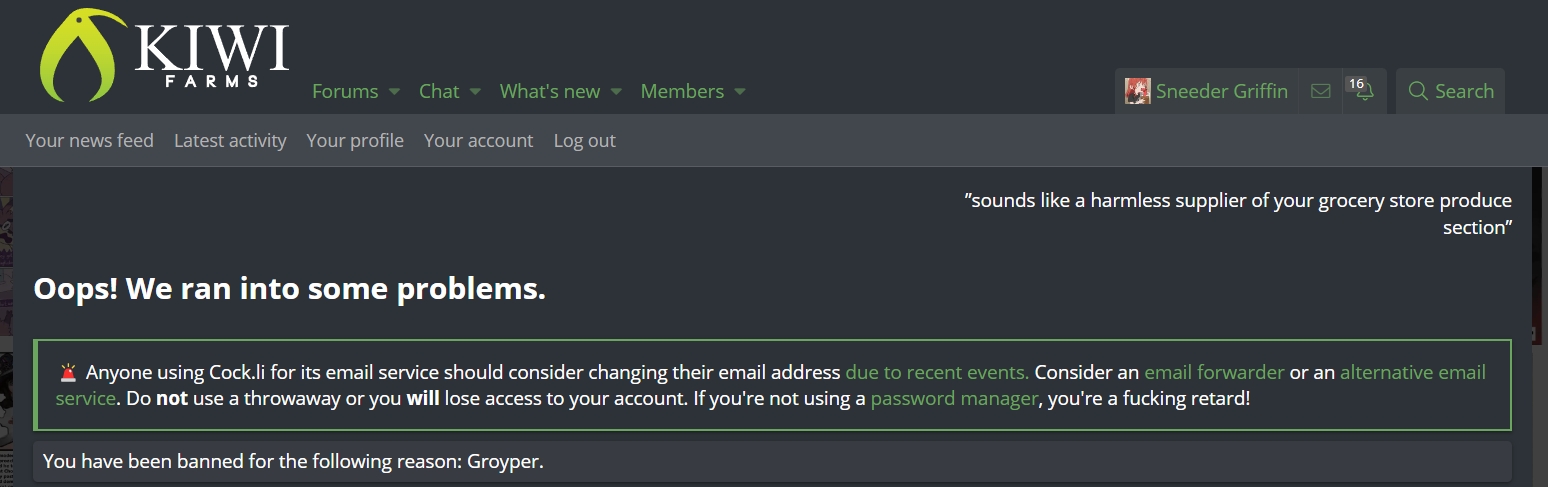This screenshot has width=1548, height=487.
Task: Click the Kiwi Farms logo
Action: click(164, 55)
